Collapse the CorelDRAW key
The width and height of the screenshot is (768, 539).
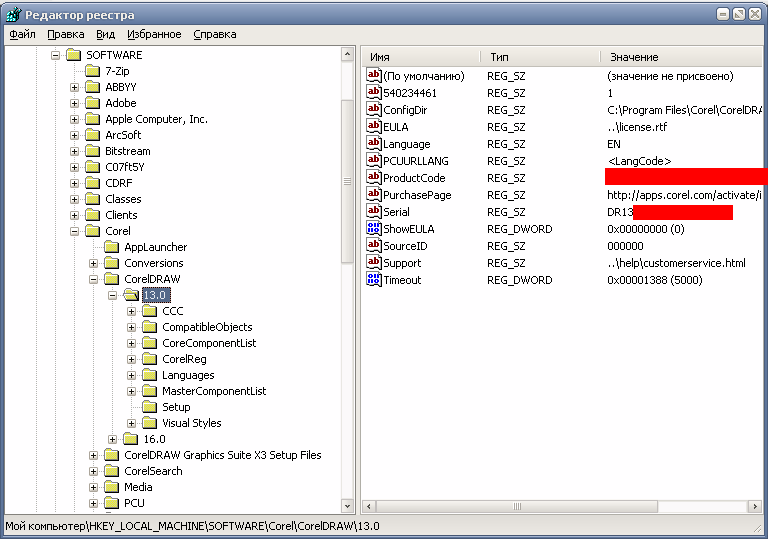click(94, 279)
